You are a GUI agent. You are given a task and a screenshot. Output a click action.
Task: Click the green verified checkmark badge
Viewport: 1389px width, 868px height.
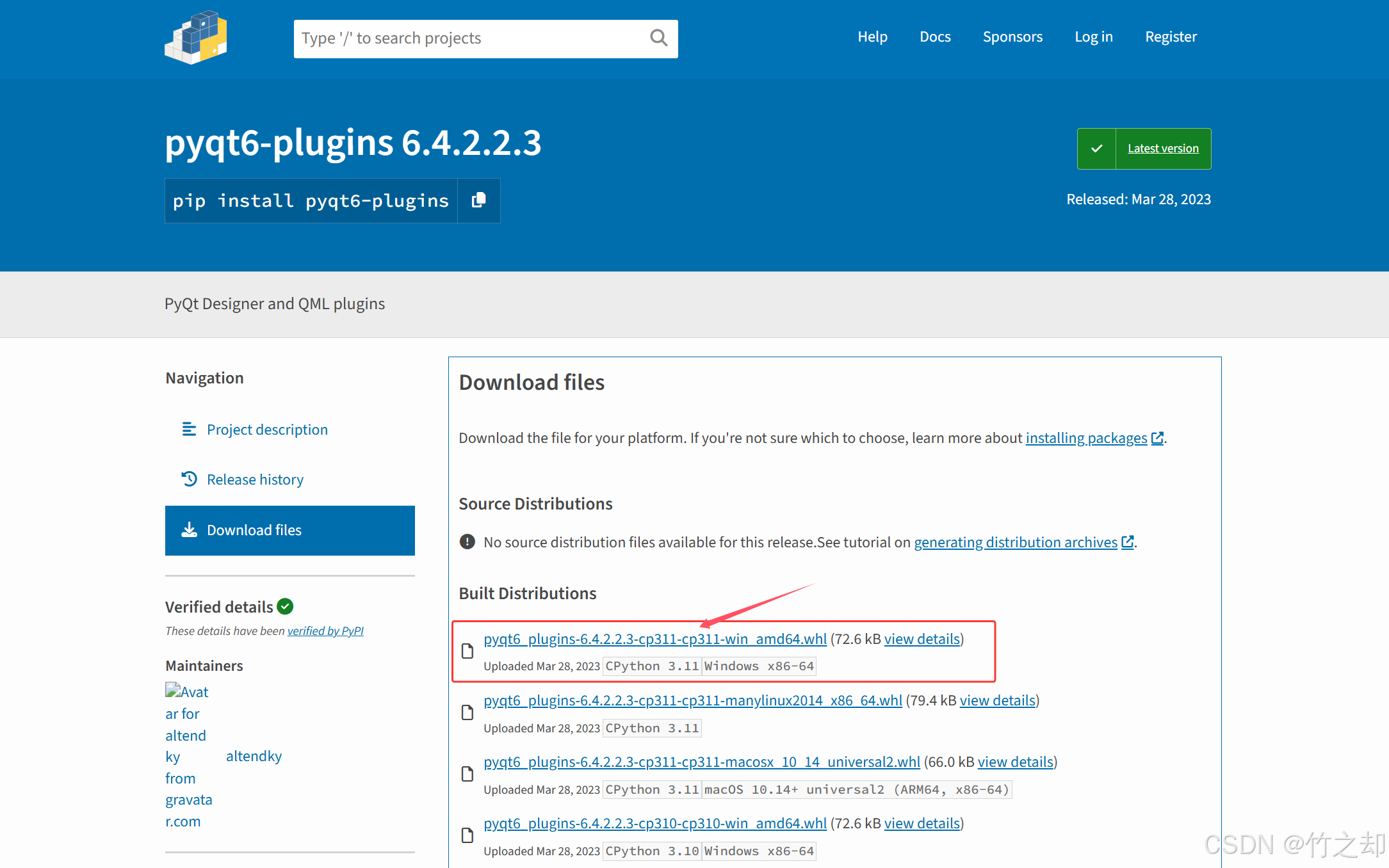click(x=285, y=606)
